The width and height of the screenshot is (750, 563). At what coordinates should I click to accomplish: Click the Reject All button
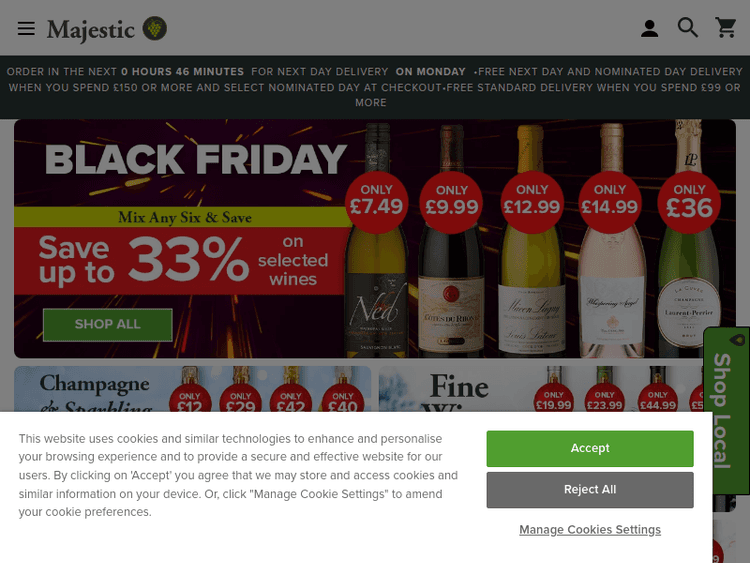[590, 489]
